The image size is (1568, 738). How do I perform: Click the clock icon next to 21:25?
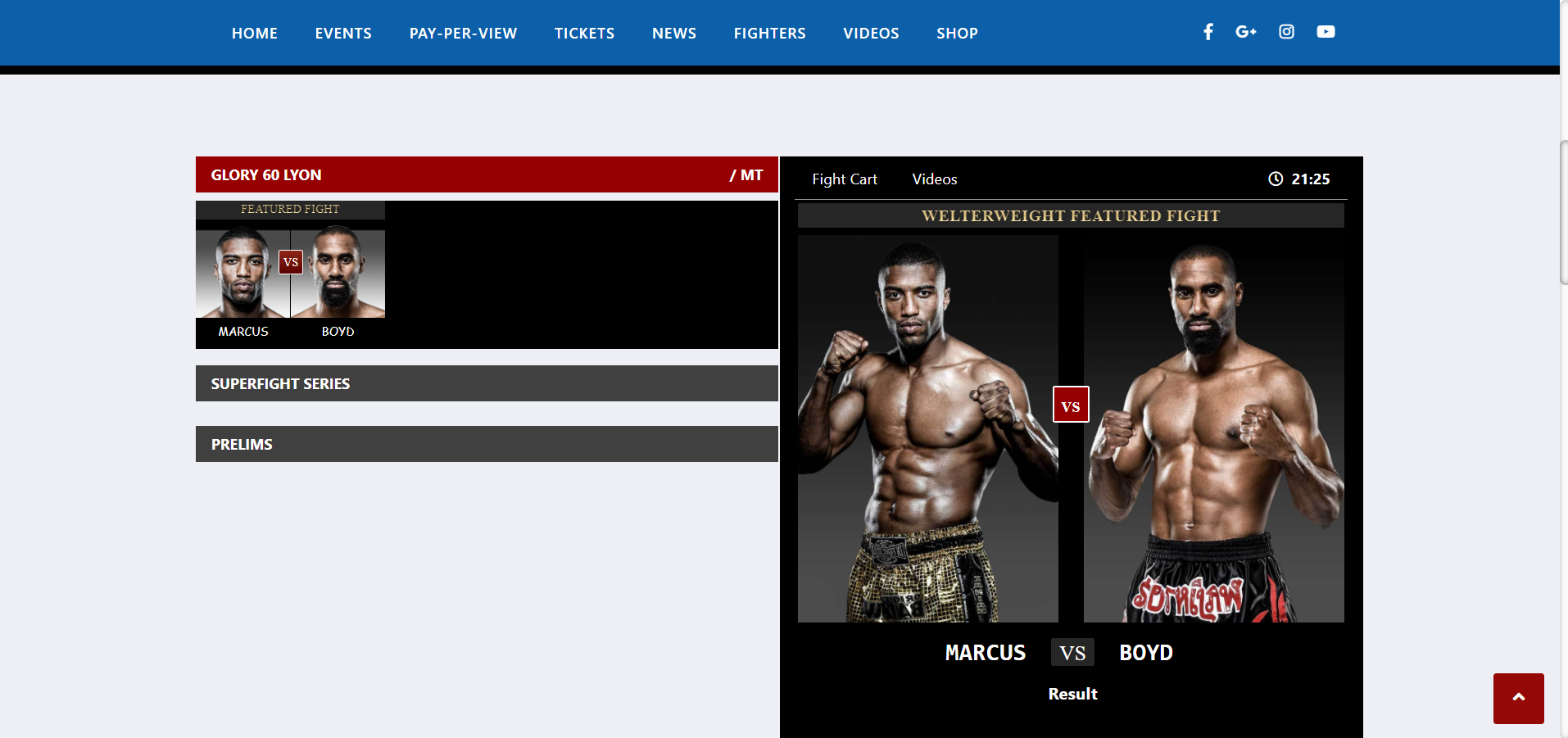coord(1276,179)
